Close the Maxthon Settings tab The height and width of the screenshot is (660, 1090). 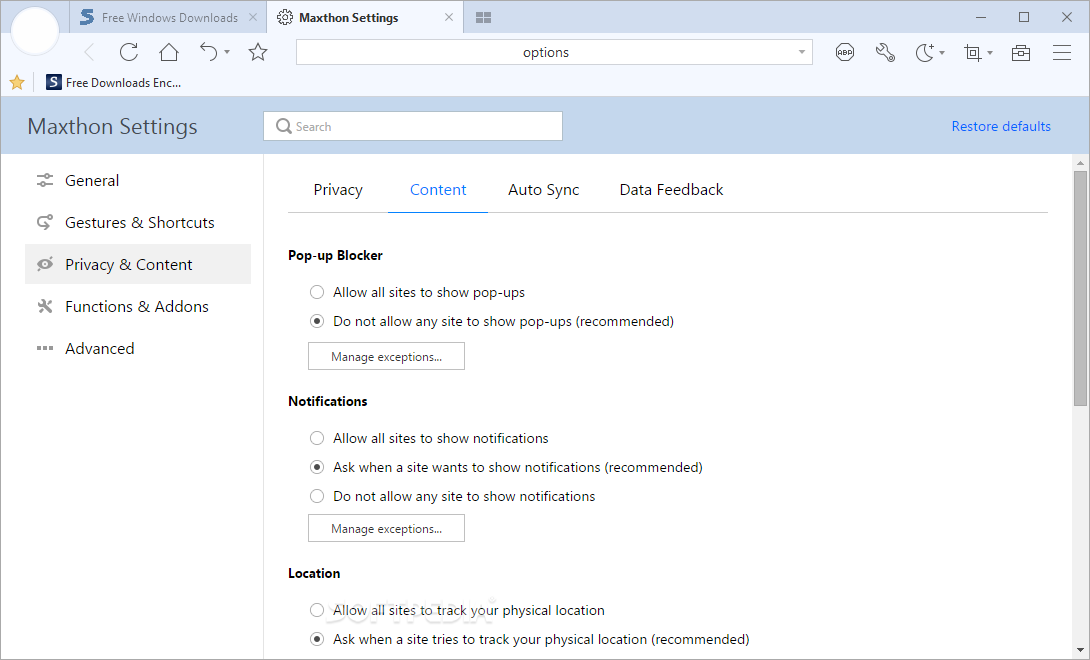pyautogui.click(x=449, y=17)
